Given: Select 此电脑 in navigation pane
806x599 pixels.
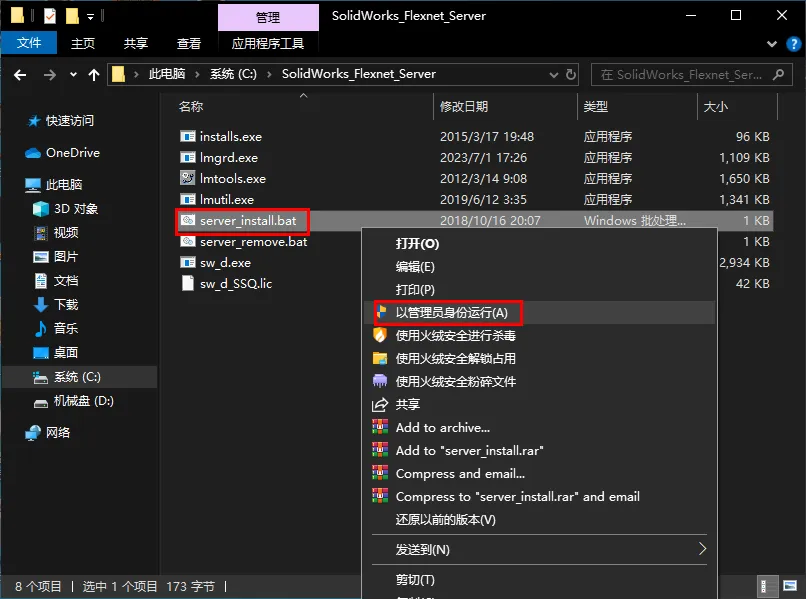Looking at the screenshot, I should pos(80,185).
